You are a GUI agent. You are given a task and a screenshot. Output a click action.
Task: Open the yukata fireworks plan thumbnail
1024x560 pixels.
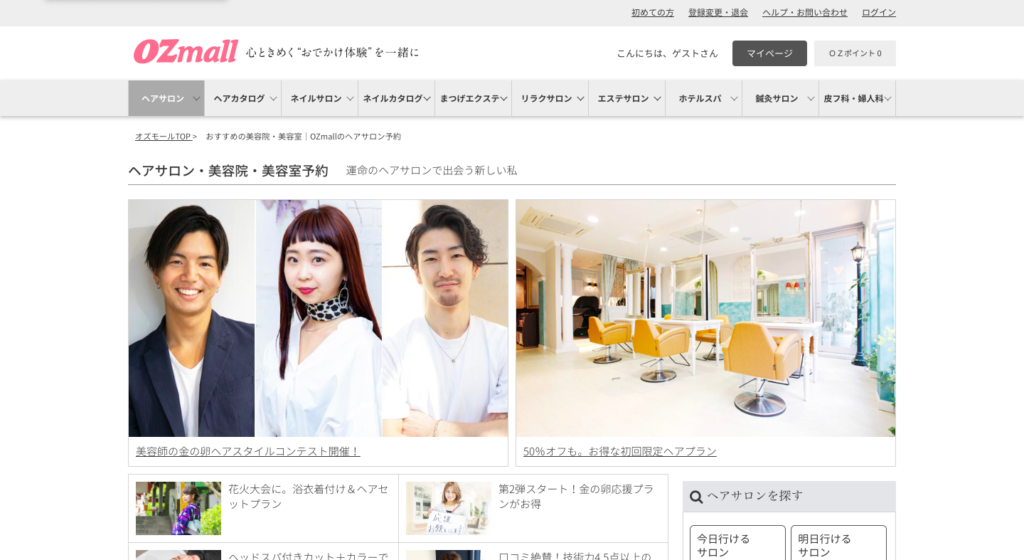[x=178, y=508]
